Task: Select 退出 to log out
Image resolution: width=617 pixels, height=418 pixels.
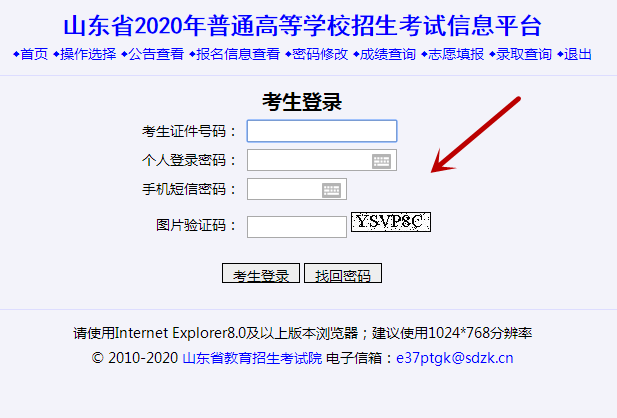Action: pyautogui.click(x=578, y=54)
